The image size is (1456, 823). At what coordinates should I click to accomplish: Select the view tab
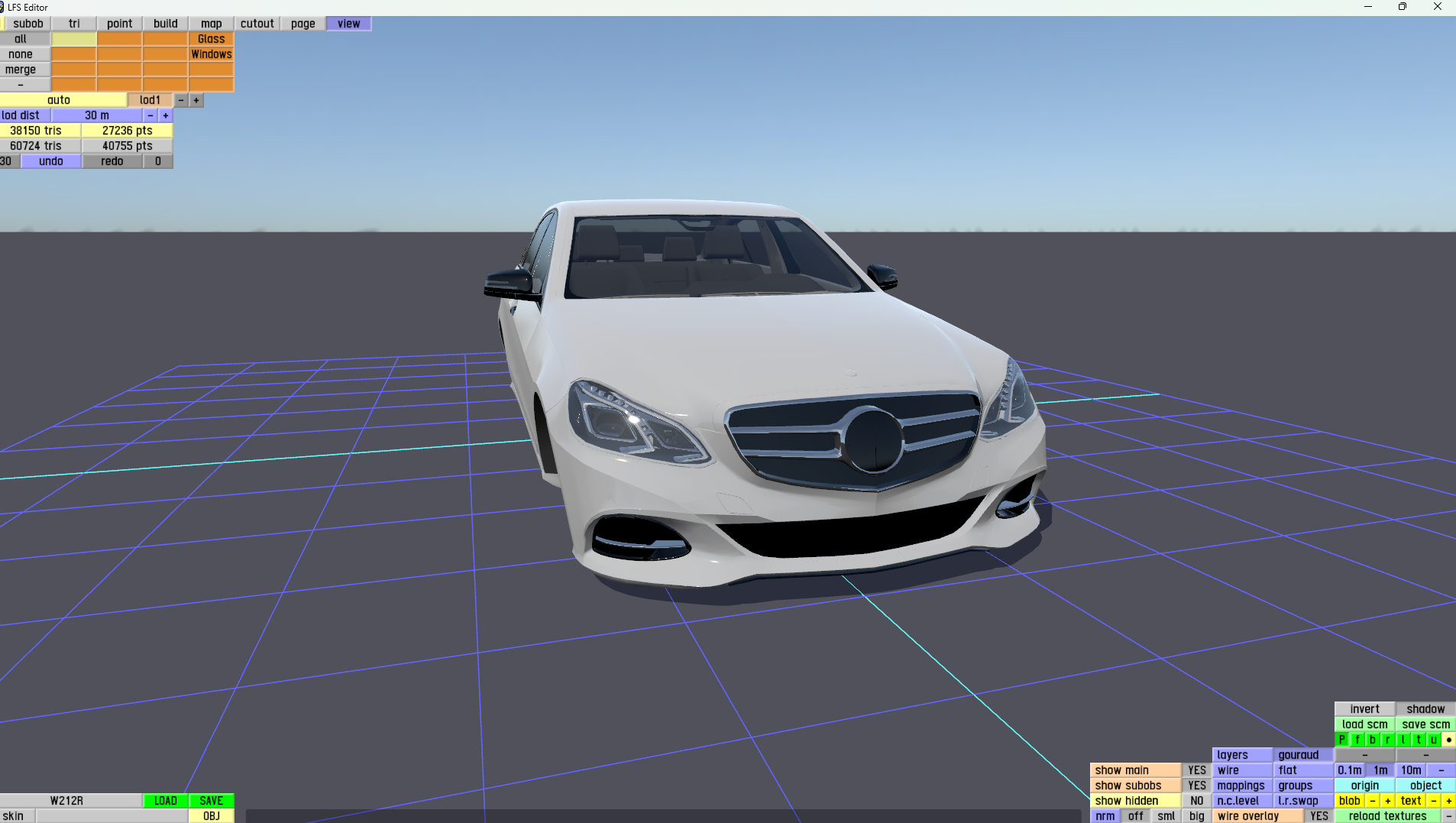click(349, 24)
